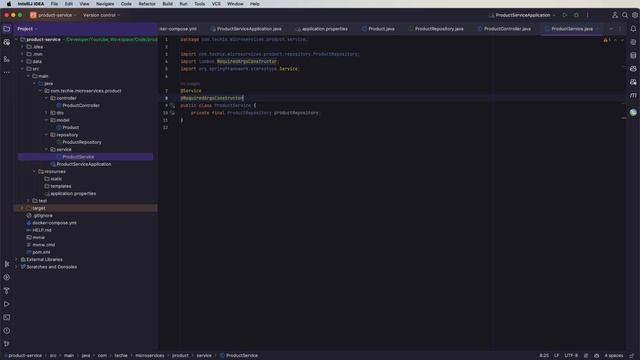Screen dimensions: 640x360
Task: Open the Run tool window icon
Action: tap(7, 304)
